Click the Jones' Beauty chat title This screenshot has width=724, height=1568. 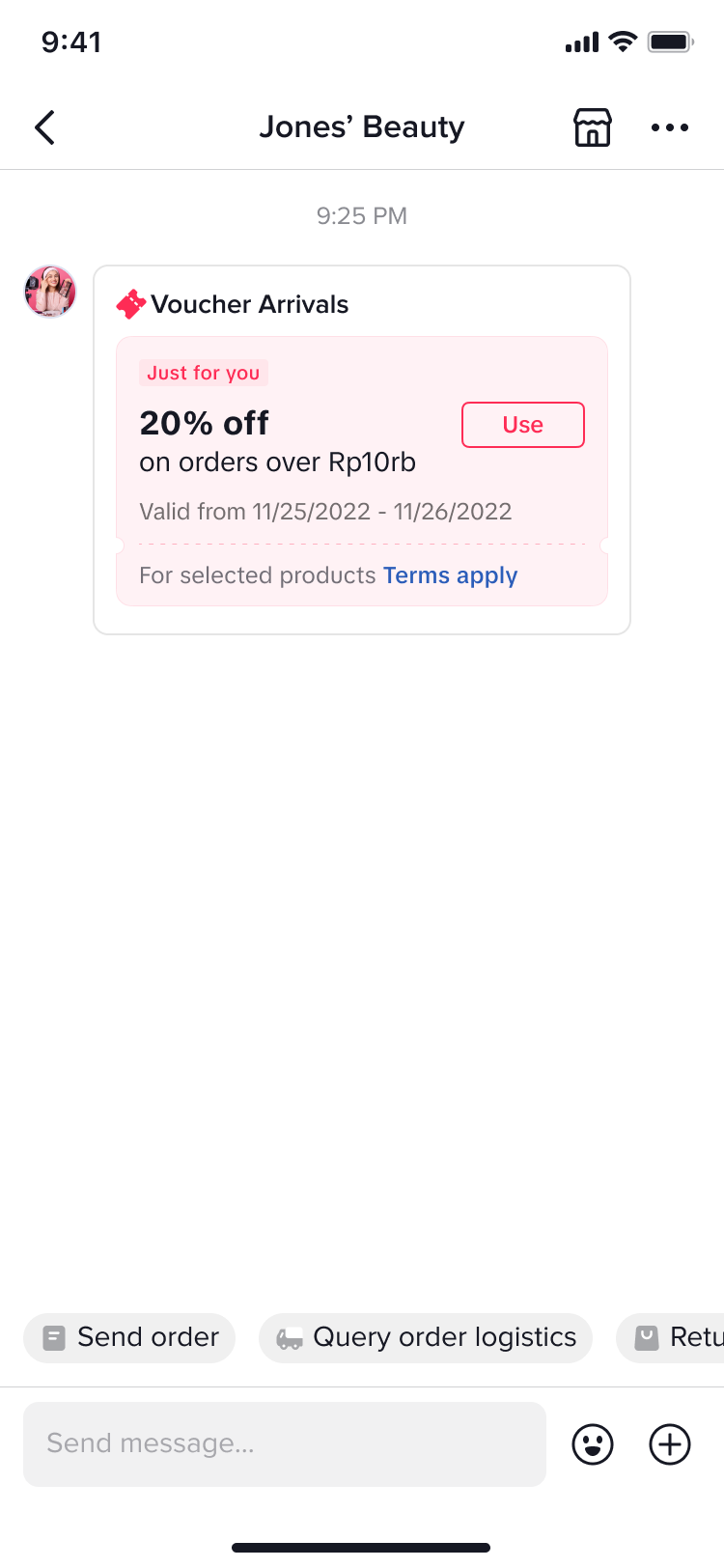[x=362, y=127]
